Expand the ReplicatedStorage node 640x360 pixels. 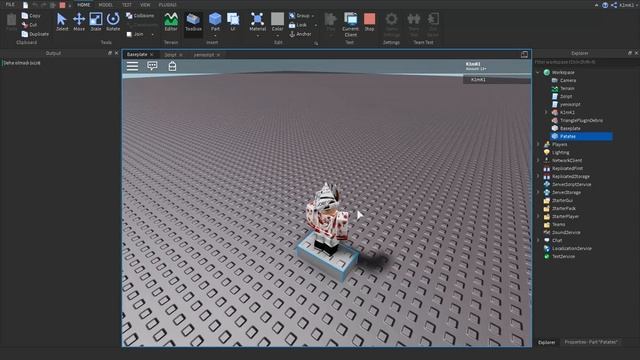click(538, 176)
